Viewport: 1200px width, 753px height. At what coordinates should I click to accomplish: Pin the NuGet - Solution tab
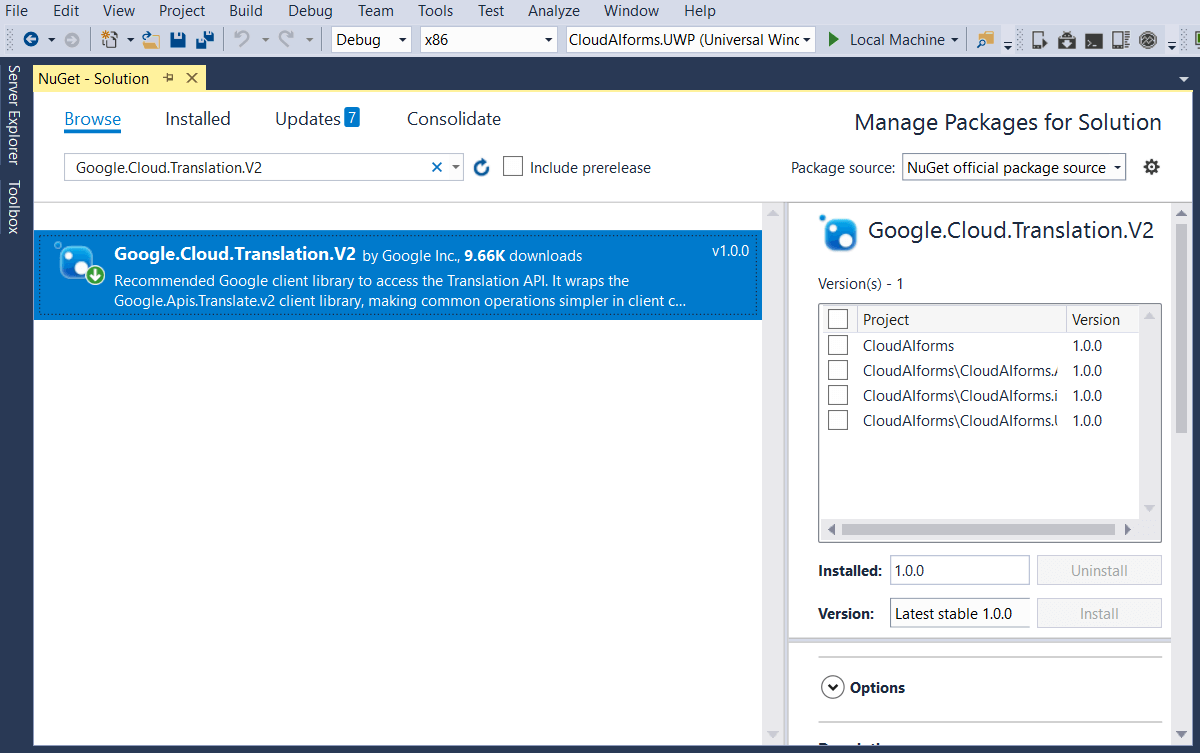tap(168, 78)
